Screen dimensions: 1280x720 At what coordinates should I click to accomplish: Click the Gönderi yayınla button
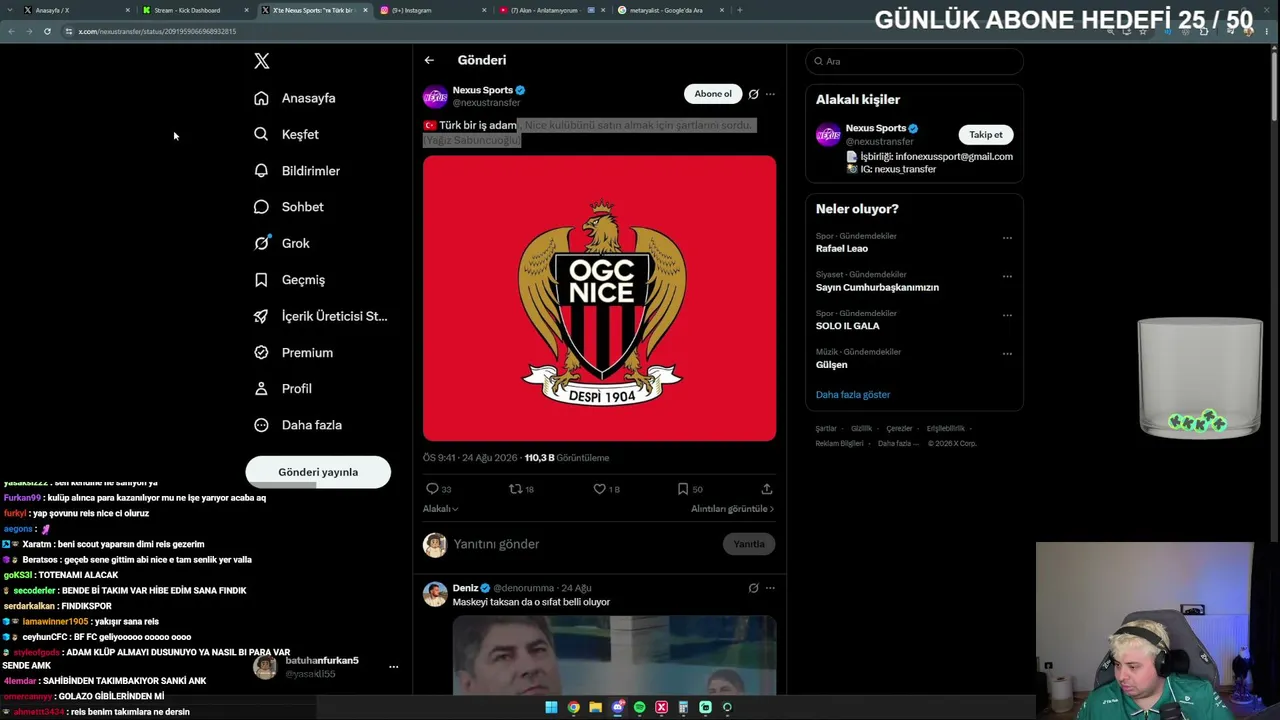pyautogui.click(x=318, y=472)
